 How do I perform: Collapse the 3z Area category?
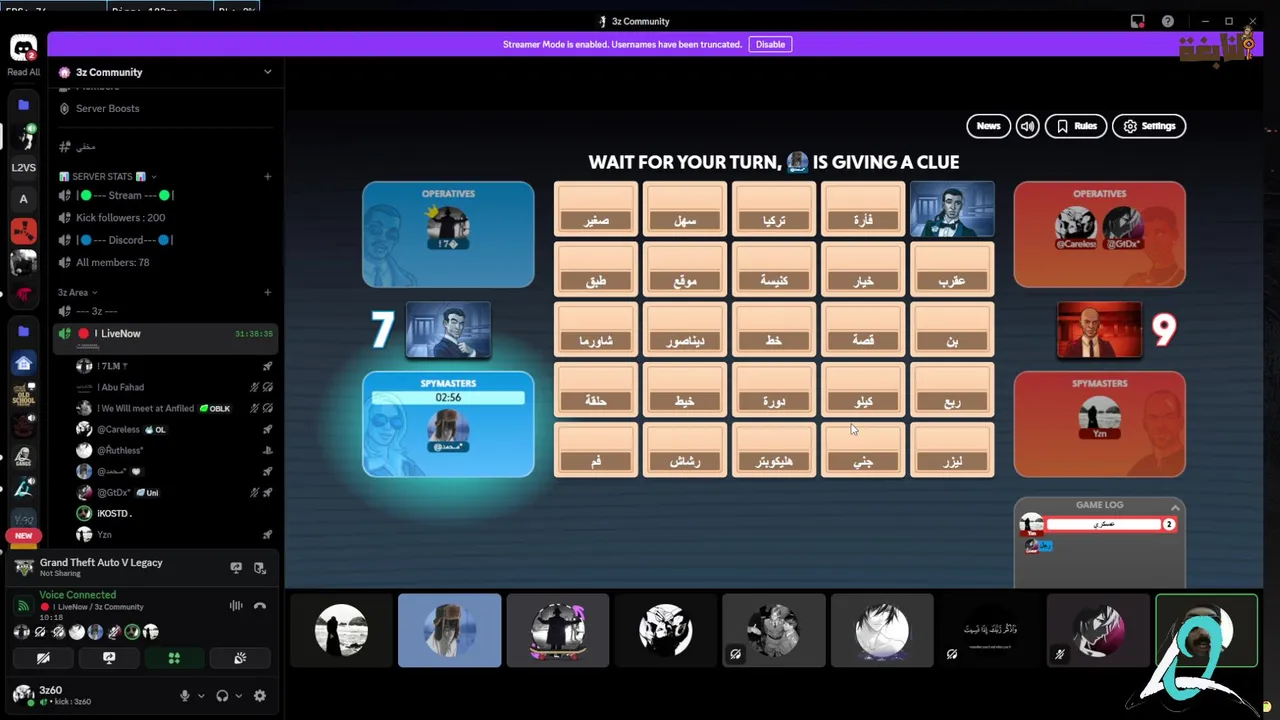point(77,292)
